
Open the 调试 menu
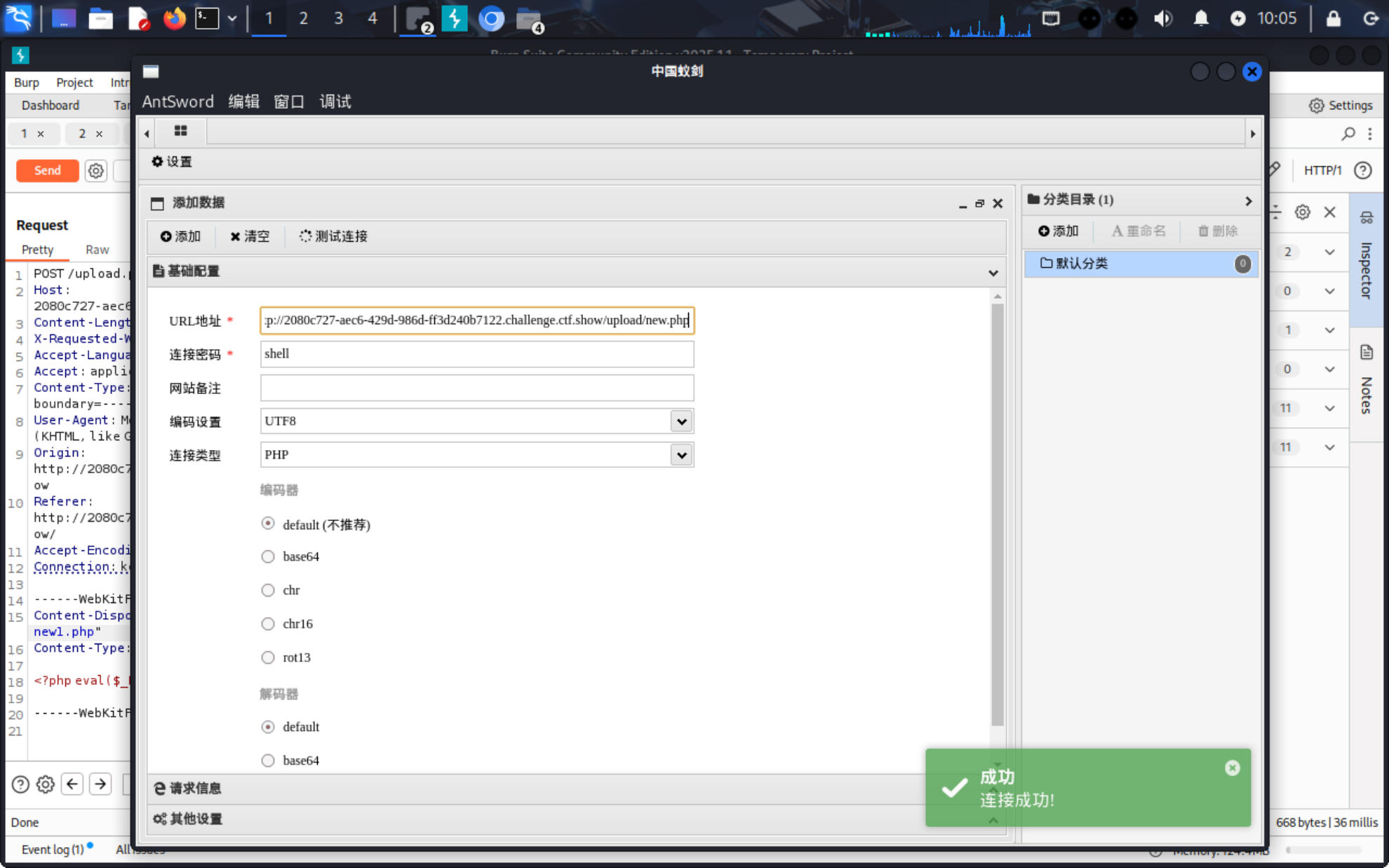pos(335,102)
